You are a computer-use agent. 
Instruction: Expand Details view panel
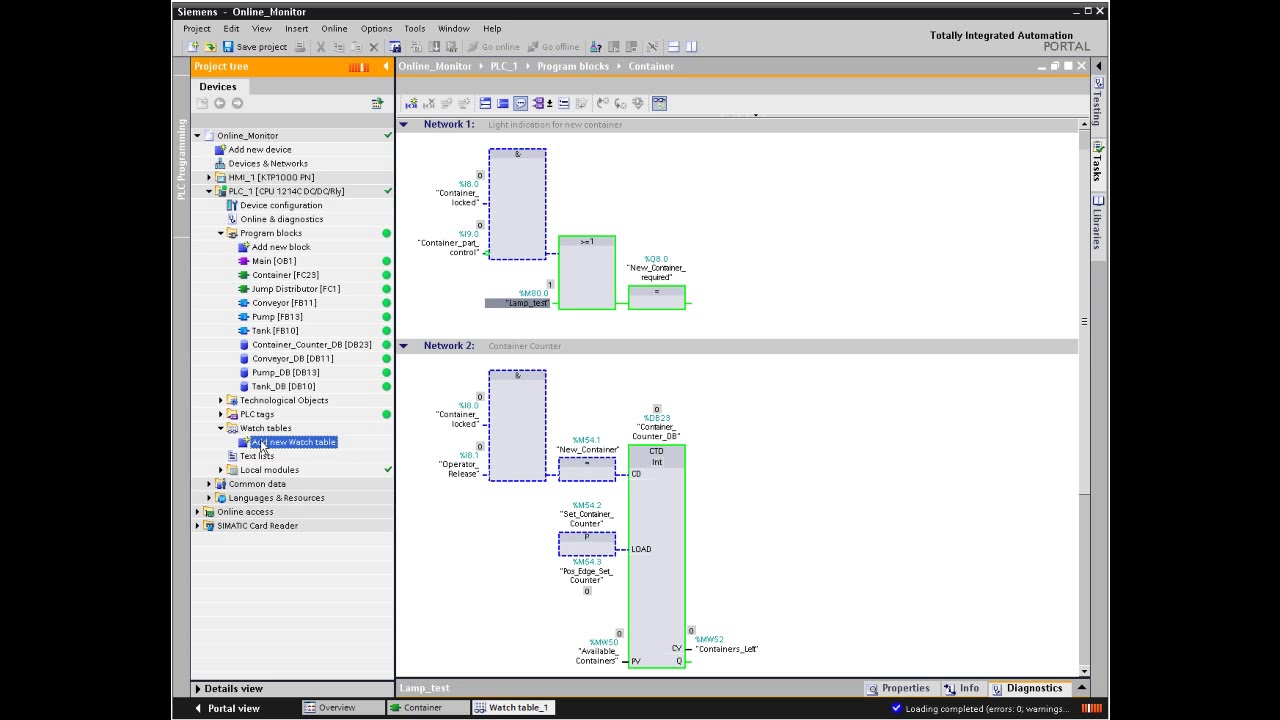pos(198,688)
